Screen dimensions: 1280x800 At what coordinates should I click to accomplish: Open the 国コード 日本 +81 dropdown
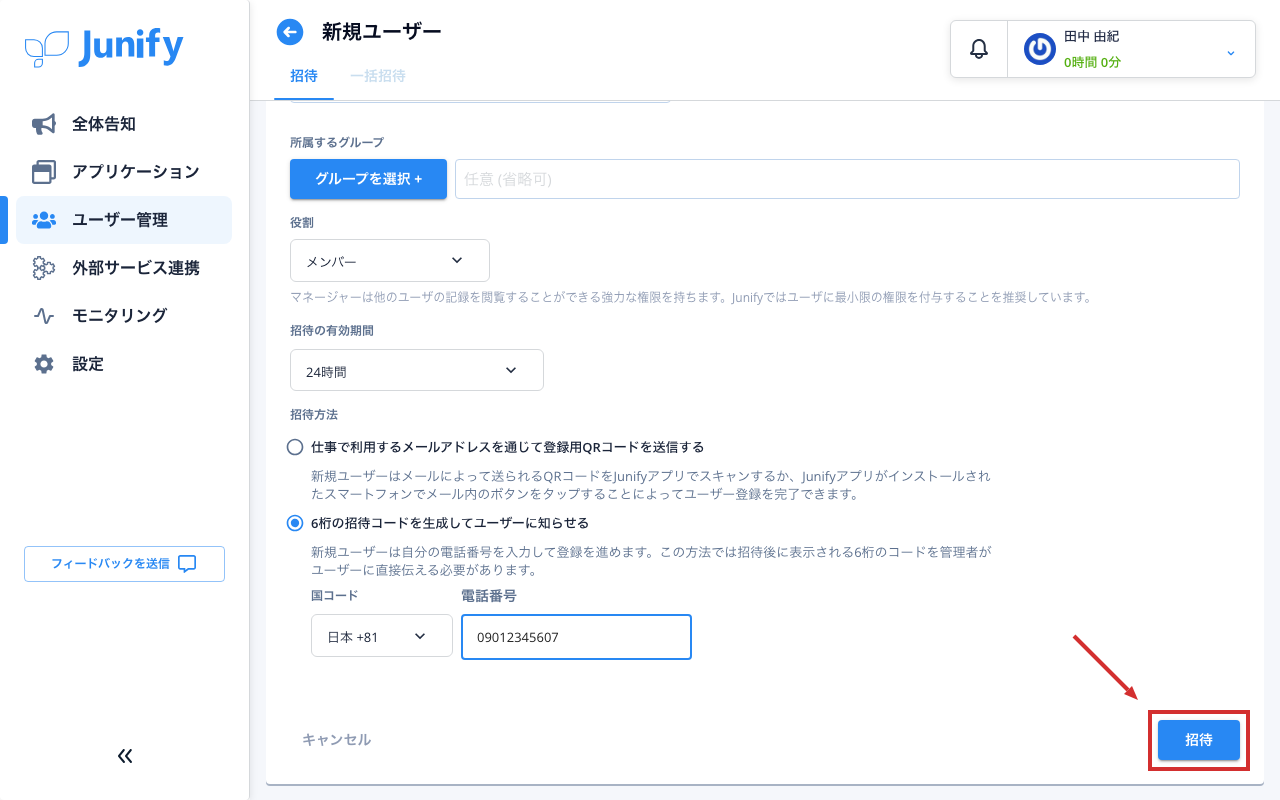382,636
